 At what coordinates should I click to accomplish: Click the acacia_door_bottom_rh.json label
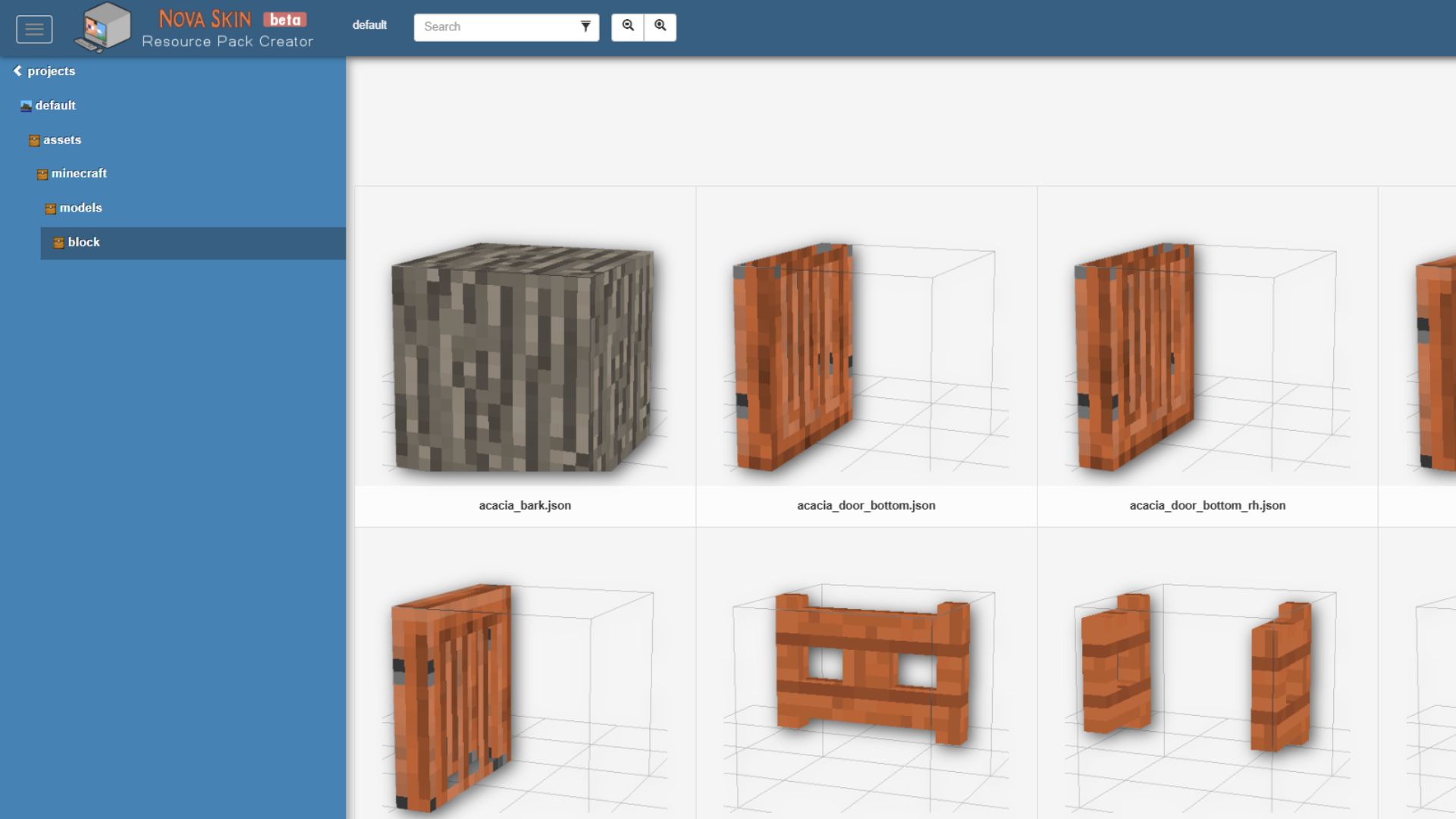pos(1207,505)
